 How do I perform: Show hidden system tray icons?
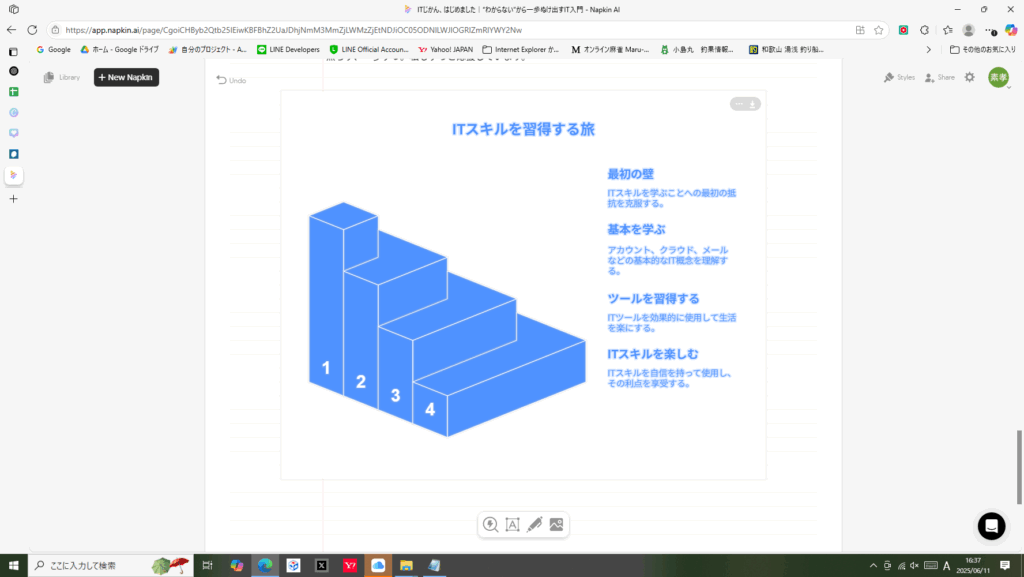[874, 565]
